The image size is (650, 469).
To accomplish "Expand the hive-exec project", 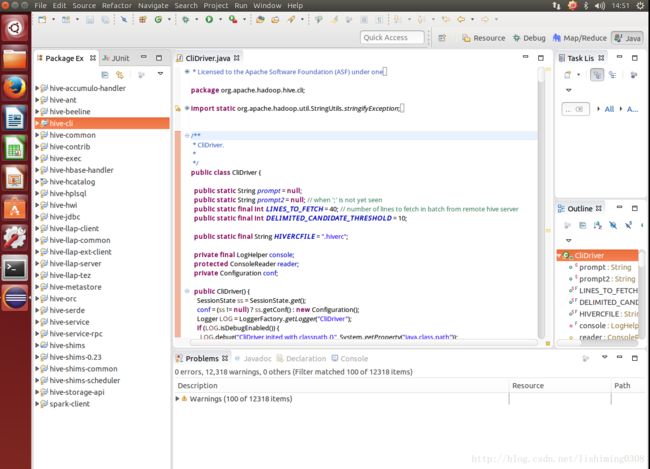I will (37, 158).
